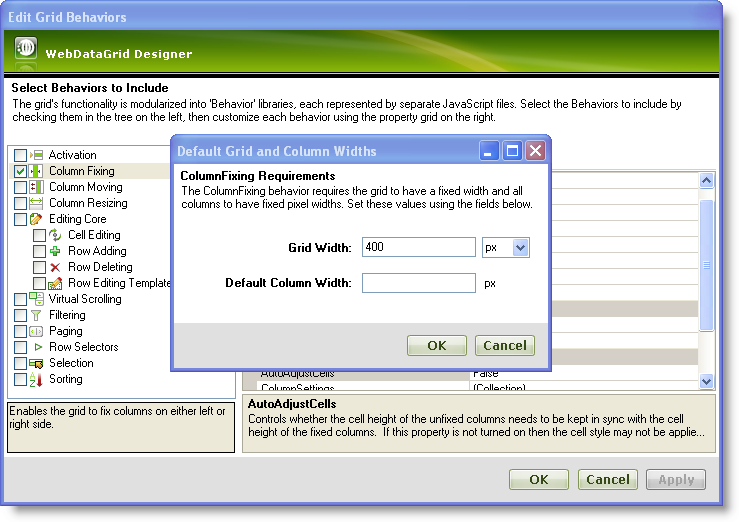Viewport: 739px width, 522px height.
Task: Click the WebDataGrid Designer logo icon
Action: pos(26,48)
